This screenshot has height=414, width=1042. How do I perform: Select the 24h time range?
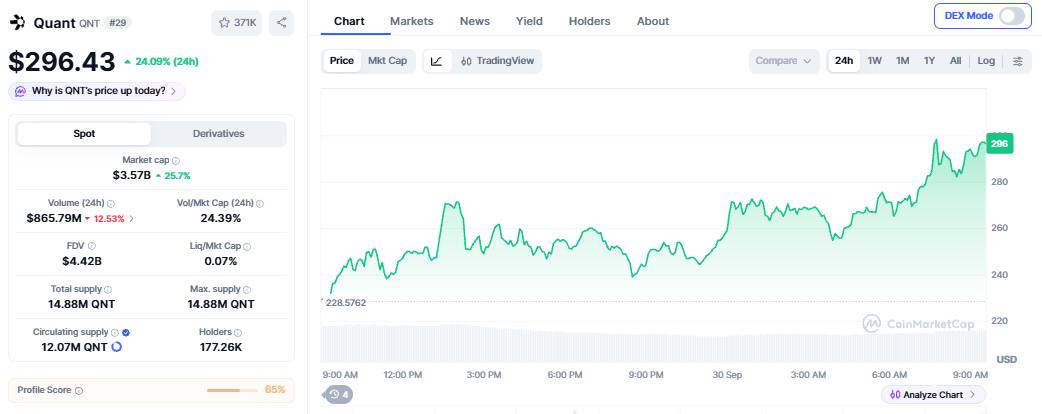844,61
